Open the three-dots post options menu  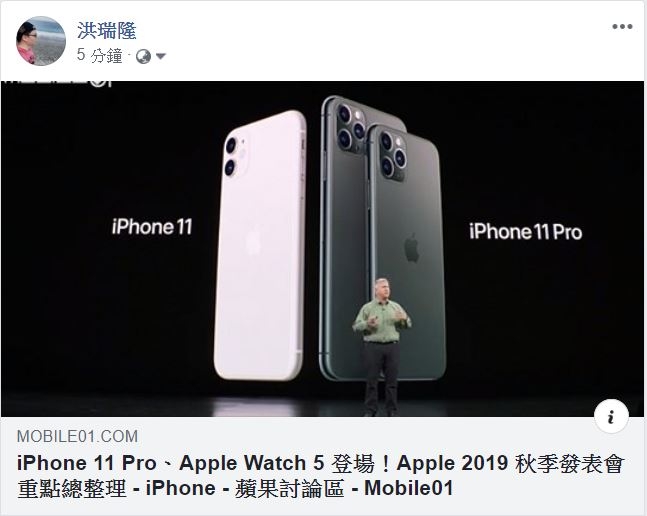(622, 27)
